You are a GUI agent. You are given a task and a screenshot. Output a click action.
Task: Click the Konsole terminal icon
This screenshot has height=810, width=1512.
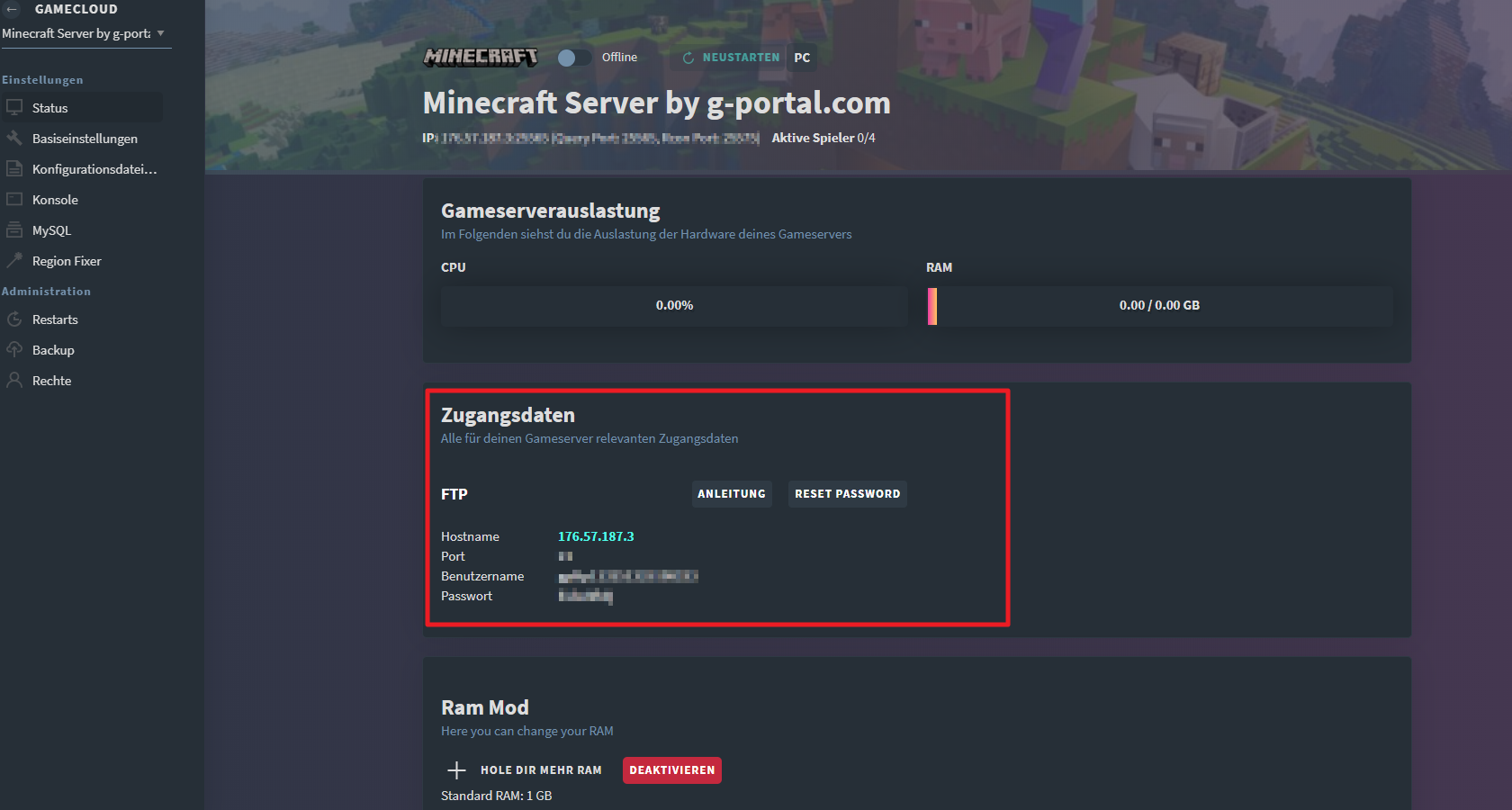click(14, 199)
